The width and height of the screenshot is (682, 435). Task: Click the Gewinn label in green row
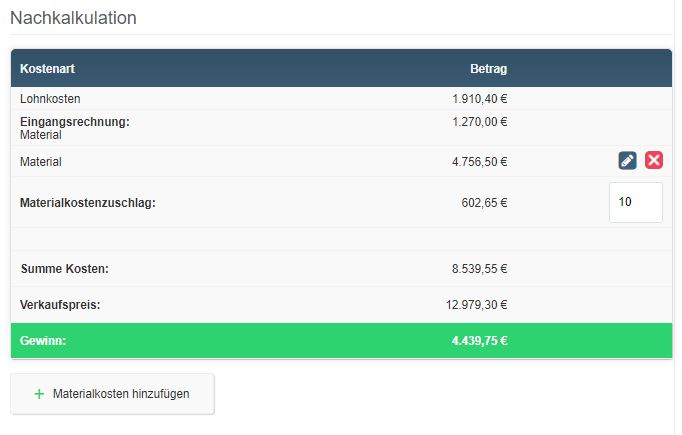coord(43,341)
